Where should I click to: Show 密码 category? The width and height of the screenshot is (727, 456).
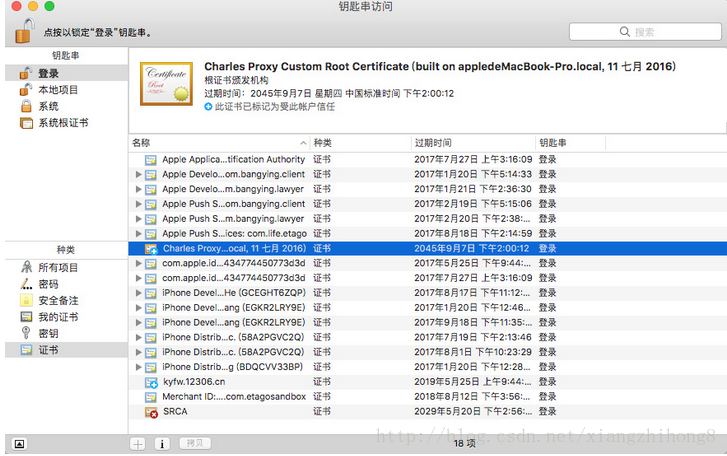tap(66, 284)
